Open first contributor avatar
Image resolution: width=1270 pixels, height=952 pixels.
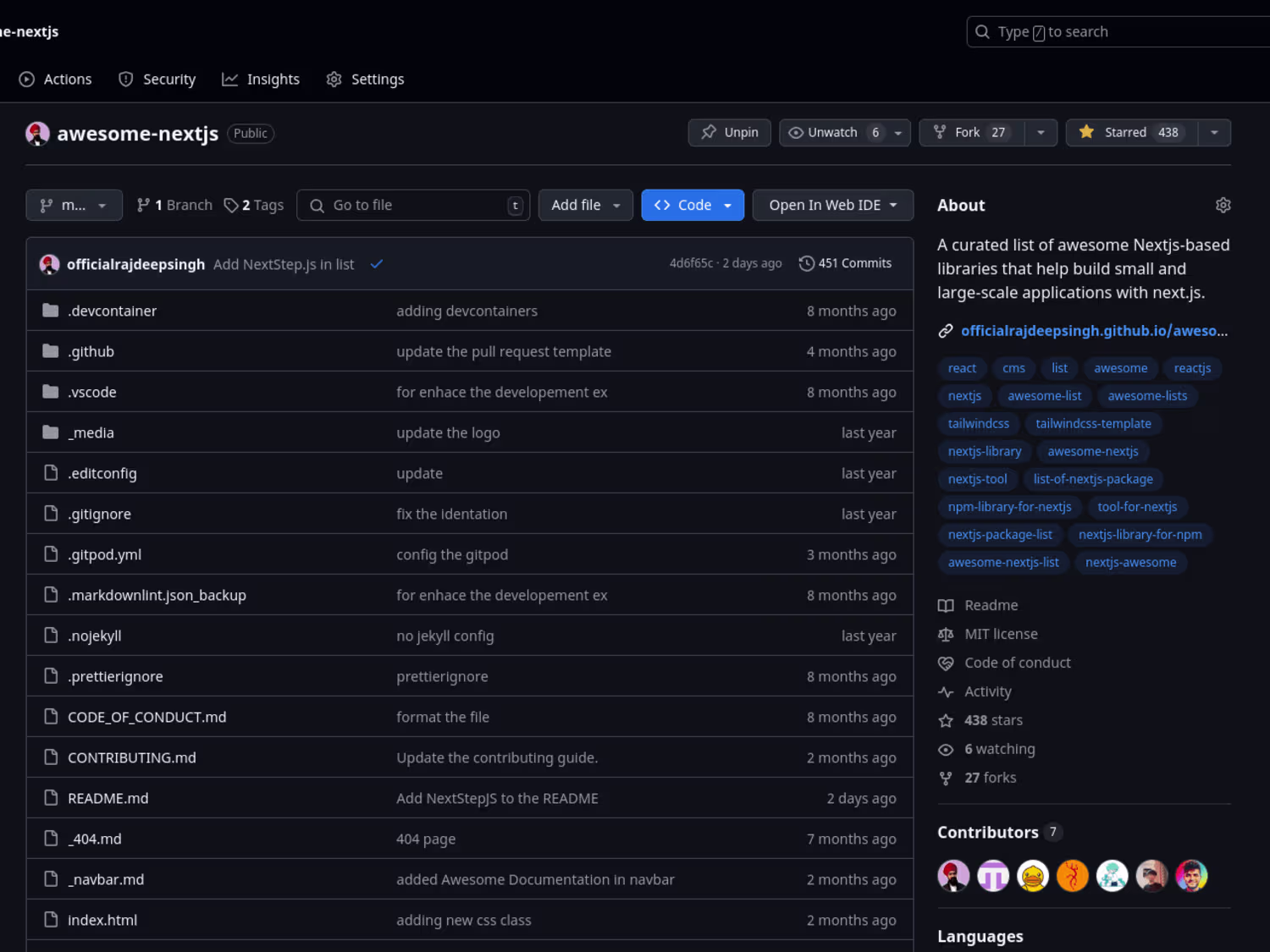pos(953,876)
